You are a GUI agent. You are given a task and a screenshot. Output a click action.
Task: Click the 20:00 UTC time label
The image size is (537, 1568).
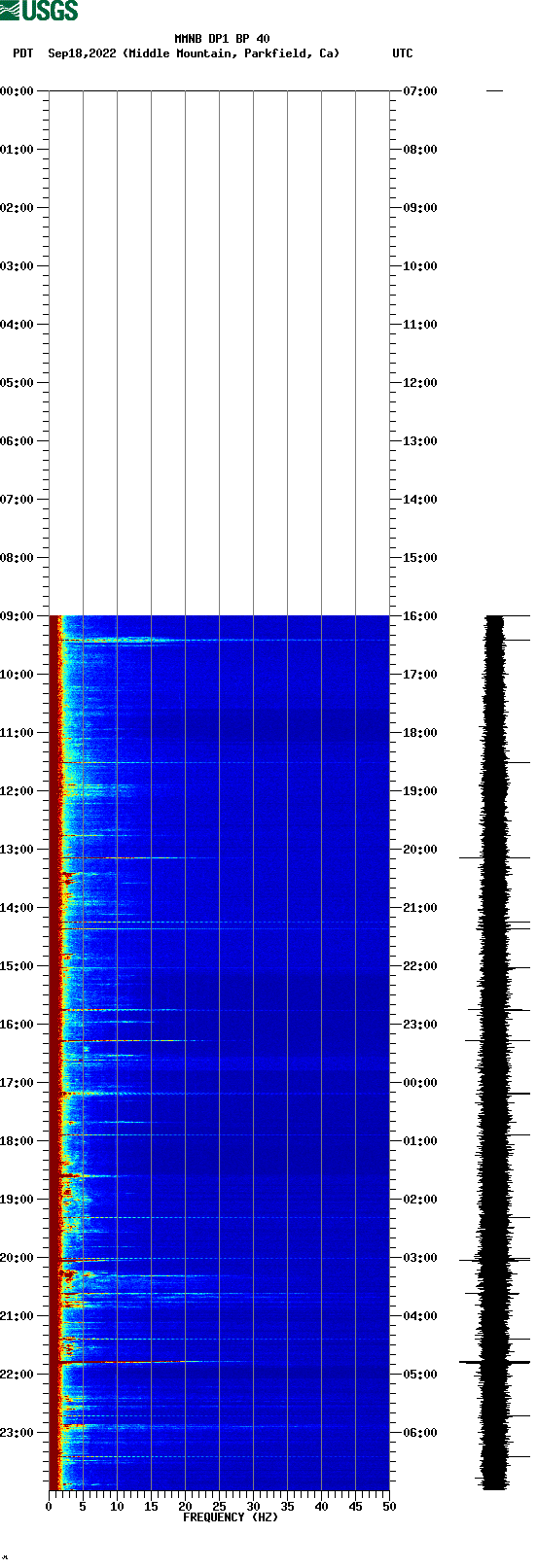420,850
